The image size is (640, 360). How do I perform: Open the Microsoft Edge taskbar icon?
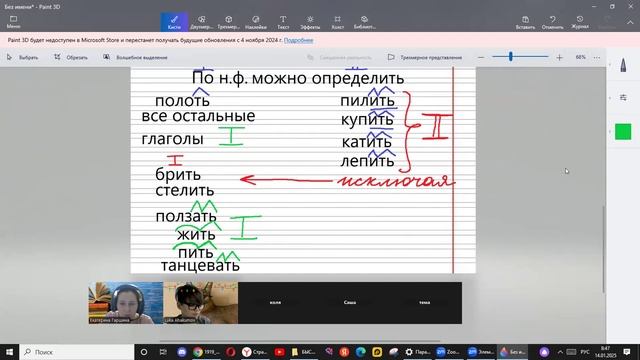[360, 352]
